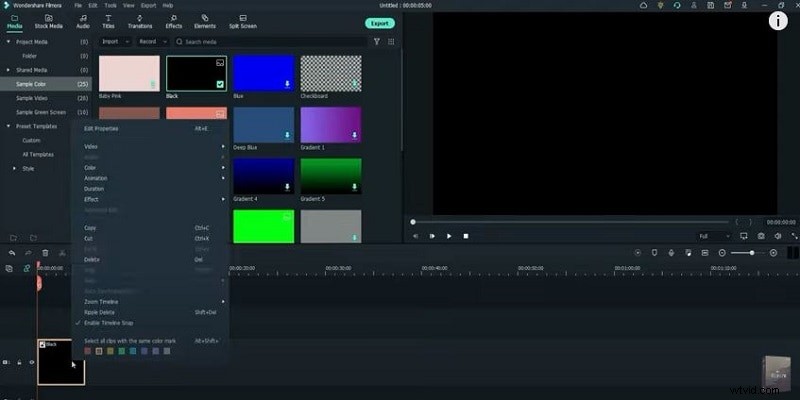
Task: Download the Gradient 1 sample
Action: tap(355, 135)
